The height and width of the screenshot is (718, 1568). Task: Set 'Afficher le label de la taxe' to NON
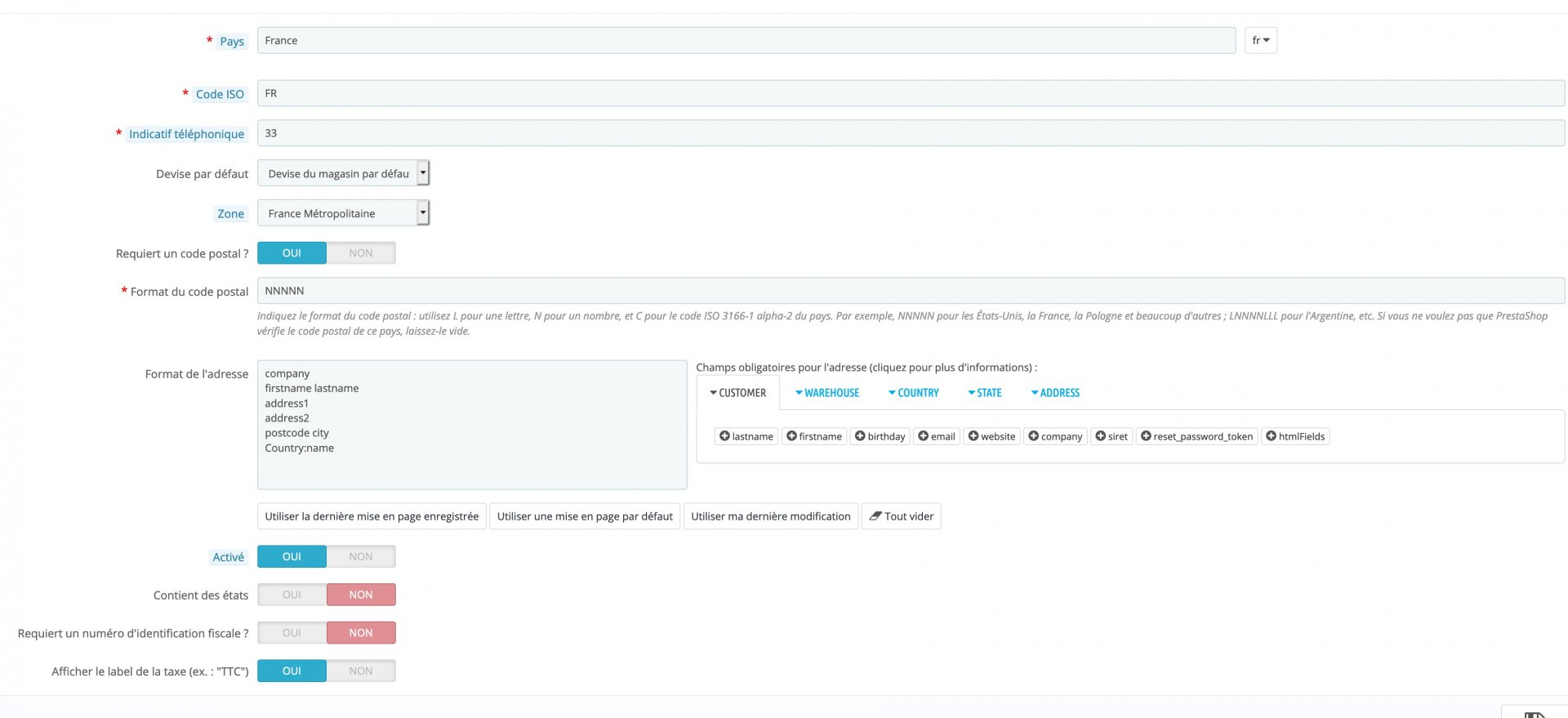(361, 671)
